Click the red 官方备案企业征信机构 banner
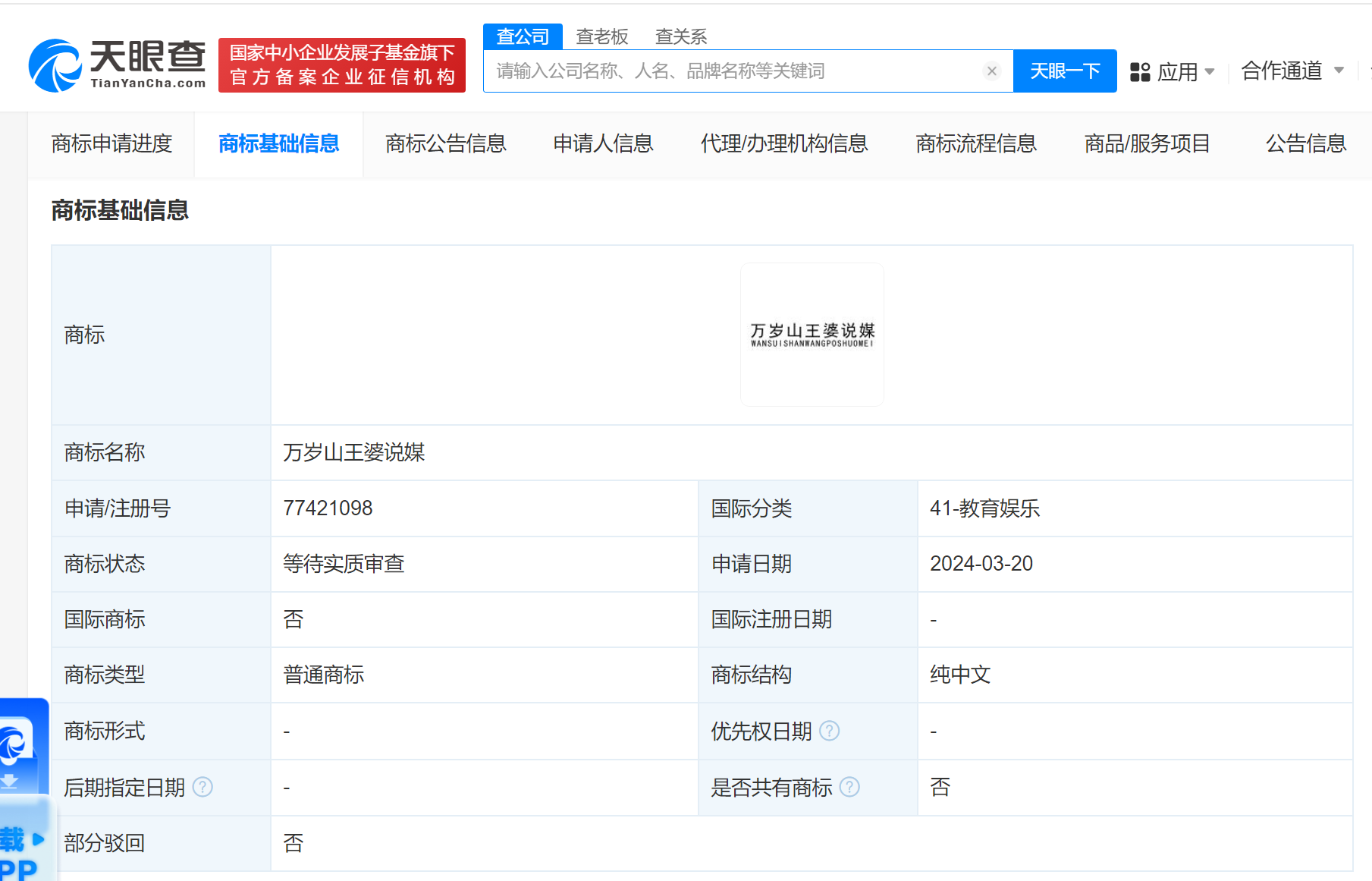Image resolution: width=1372 pixels, height=881 pixels. click(x=341, y=65)
